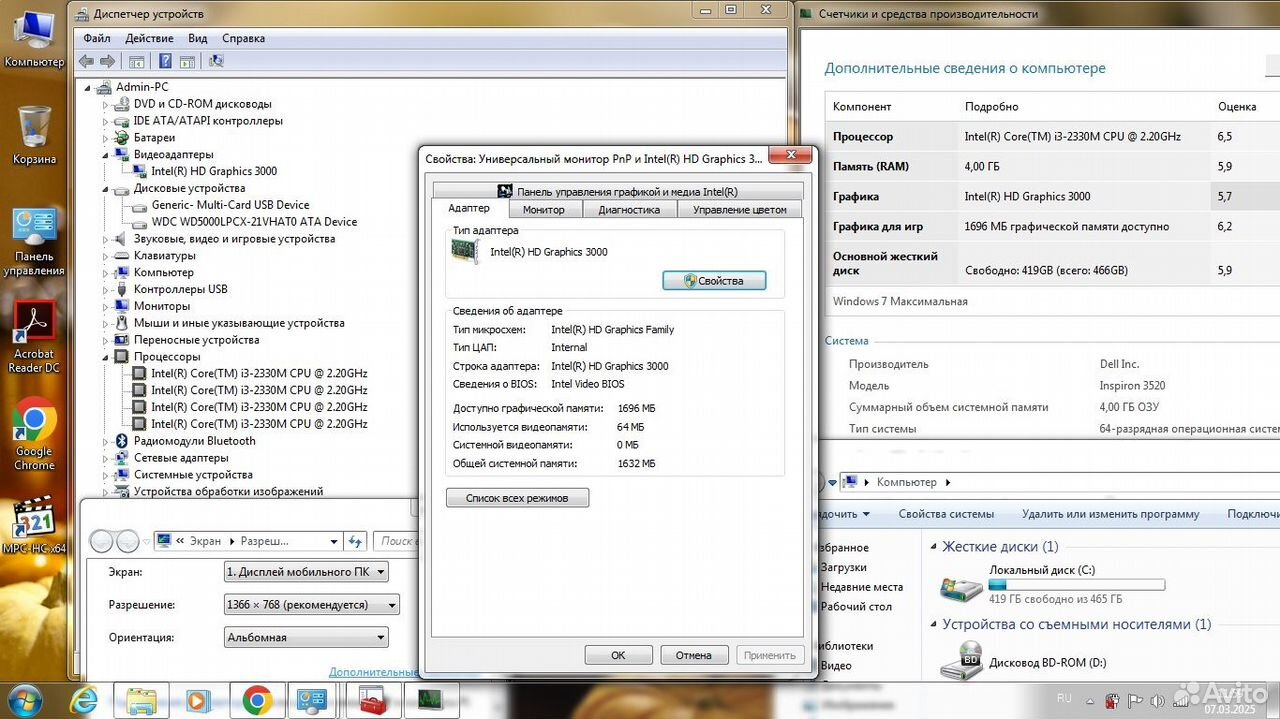
Task: Open the Recycle Bin desktop icon
Action: click(x=34, y=133)
